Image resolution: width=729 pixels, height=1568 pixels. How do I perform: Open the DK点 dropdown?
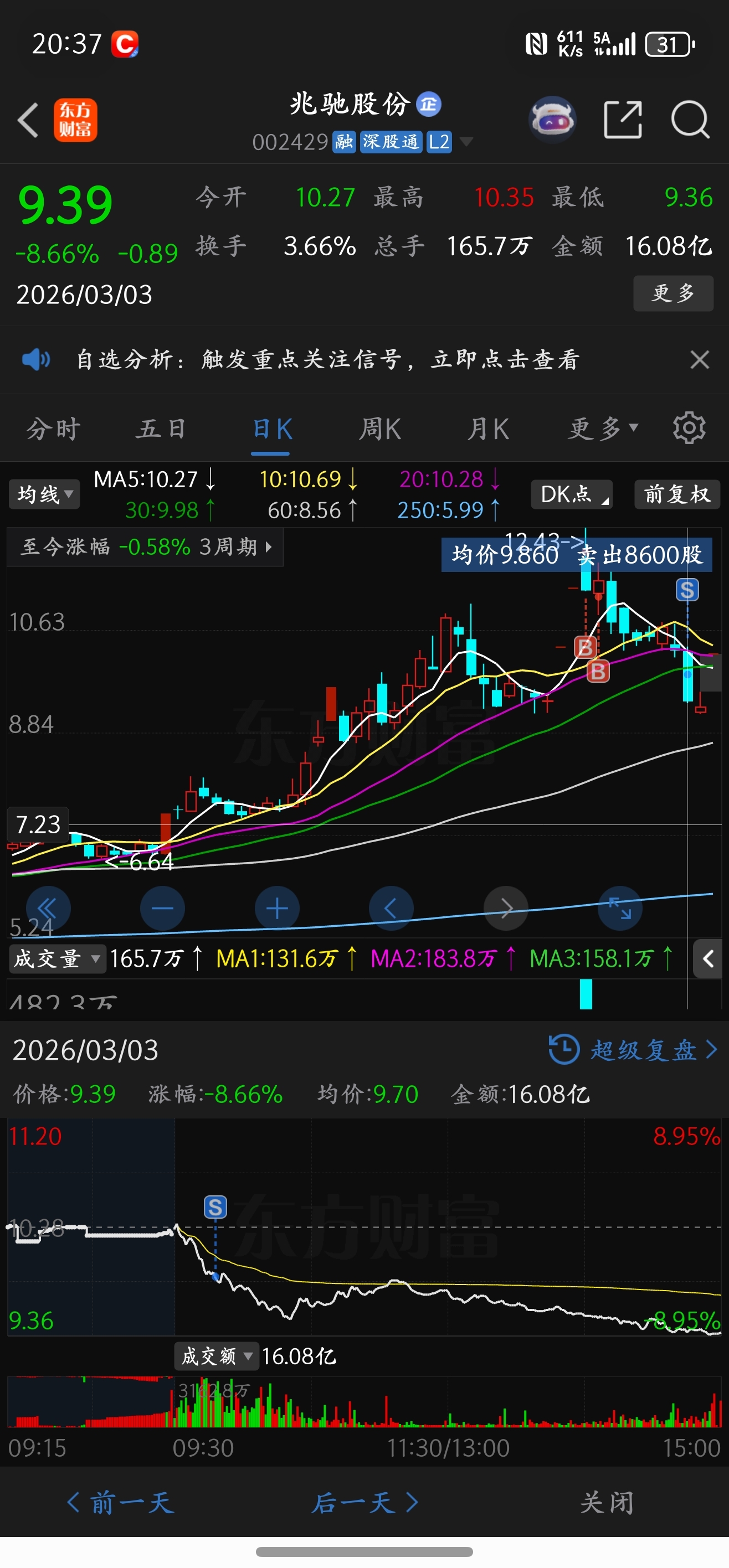coord(571,494)
